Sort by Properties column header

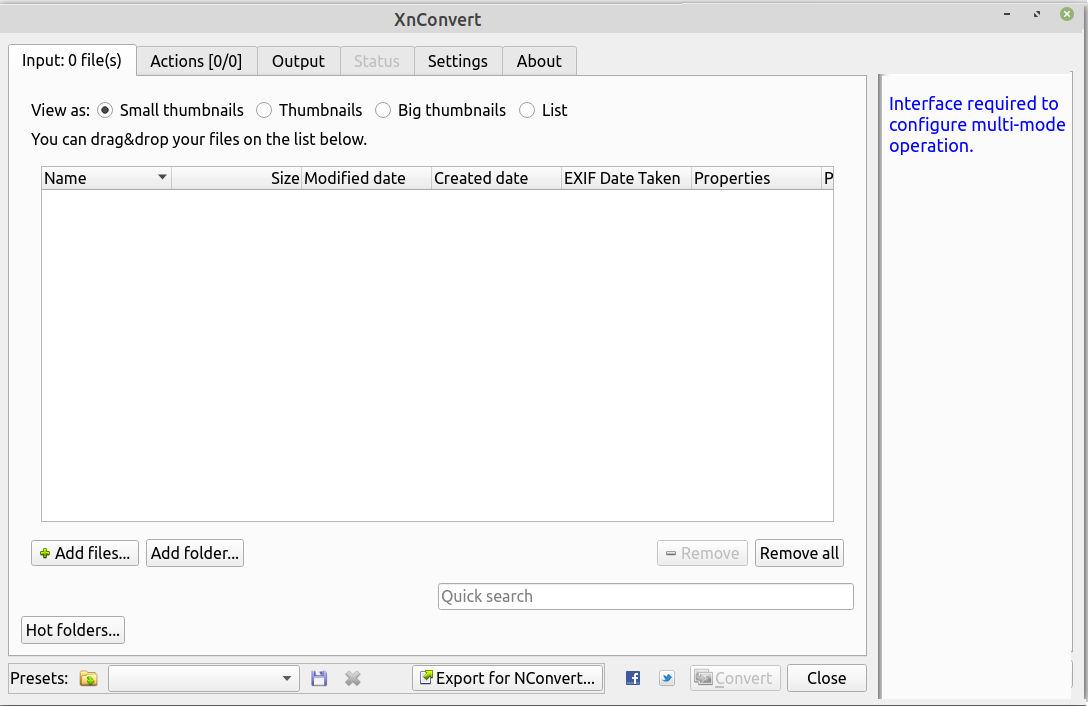click(x=756, y=178)
